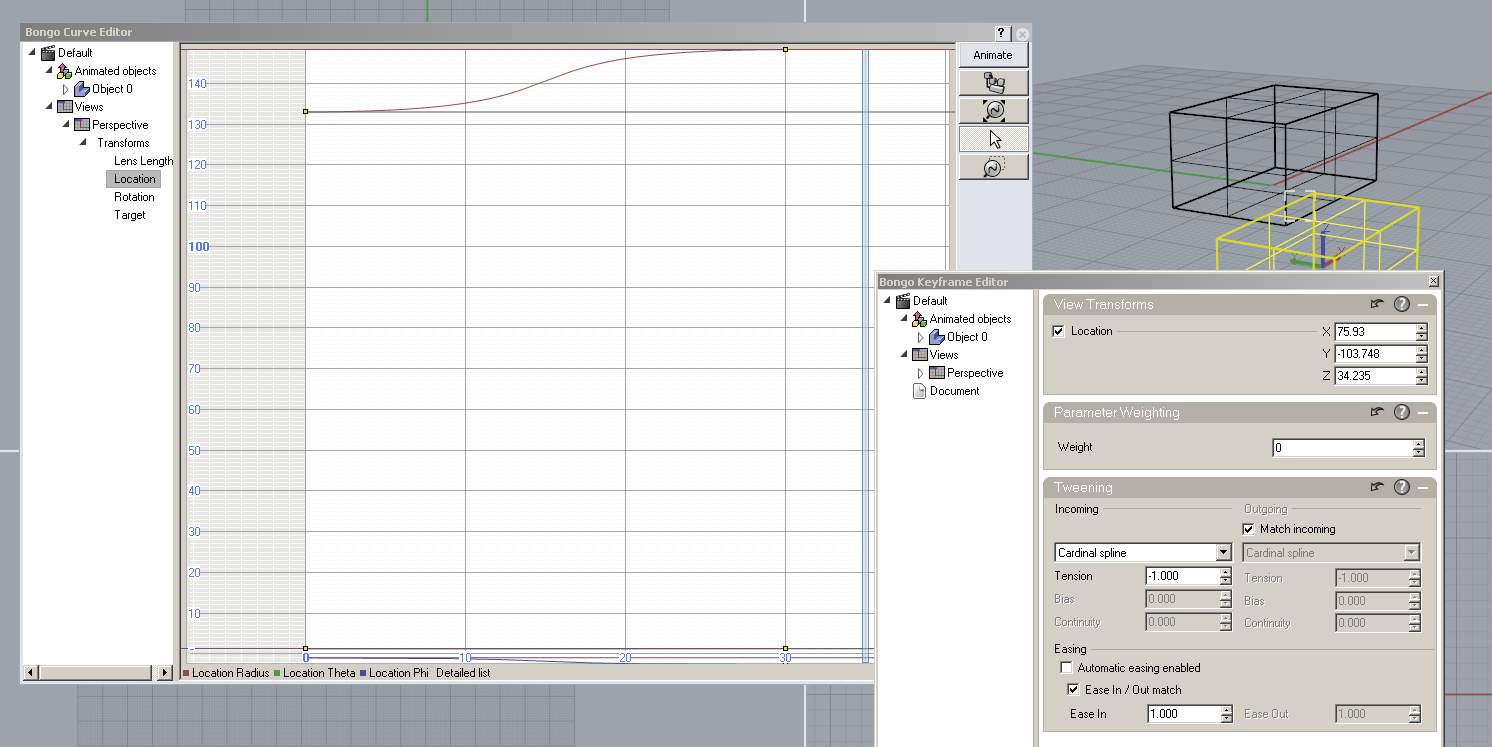The image size is (1492, 747).
Task: Collapse the Transforms node in Curve Editor
Action: (x=84, y=143)
